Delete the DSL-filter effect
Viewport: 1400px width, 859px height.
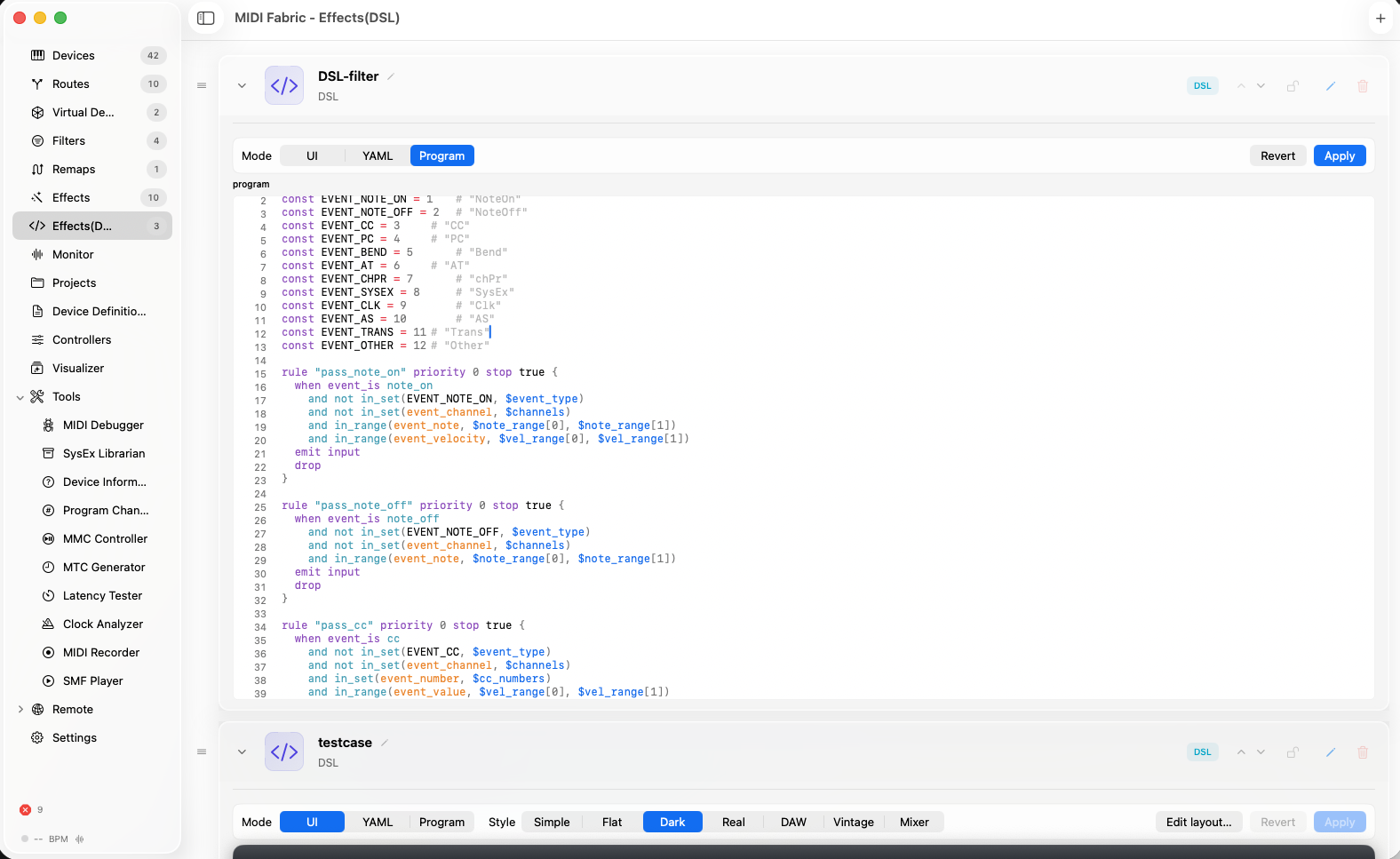click(1363, 86)
